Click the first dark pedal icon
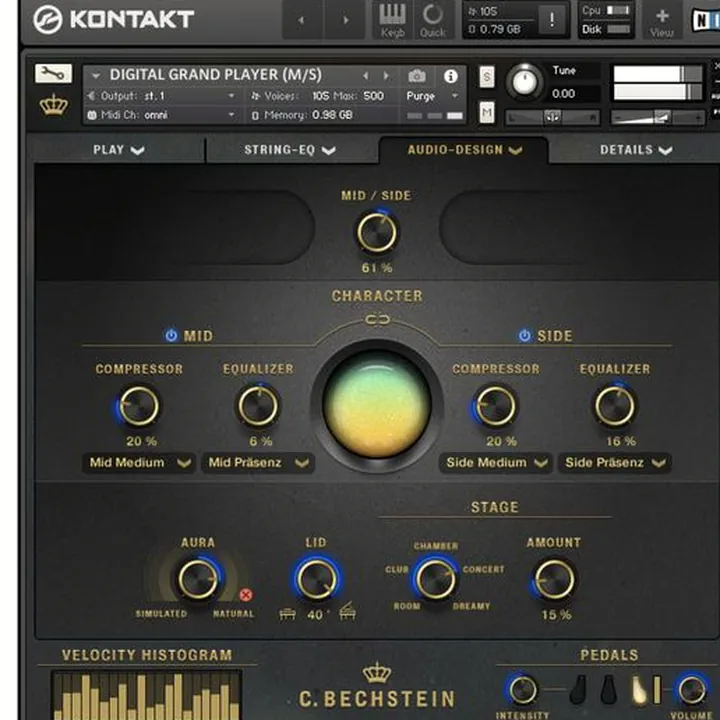Viewport: 720px width, 720px height. [x=579, y=689]
